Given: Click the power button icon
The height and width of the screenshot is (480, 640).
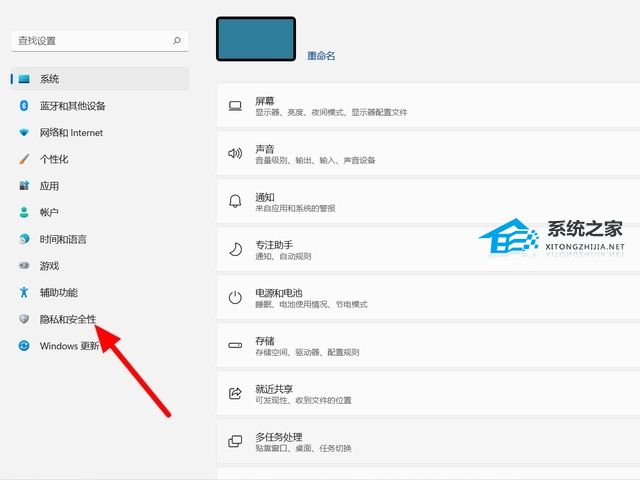Looking at the screenshot, I should click(x=235, y=297).
